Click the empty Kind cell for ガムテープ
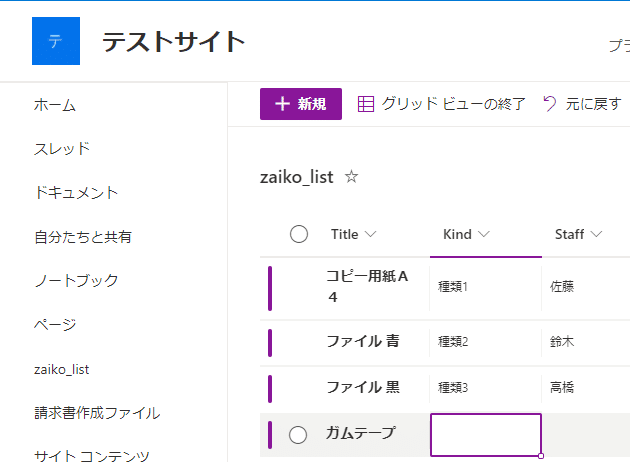Screen dimensions: 630x462 click(486, 435)
